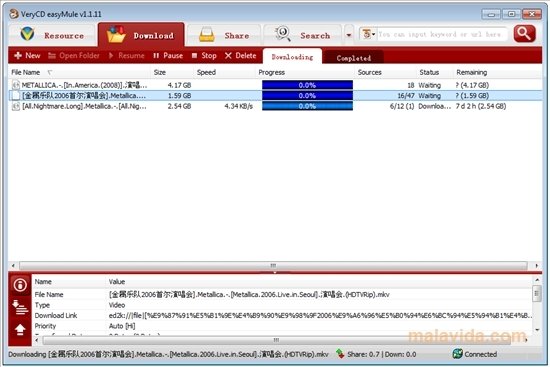This screenshot has width=550, height=367.
Task: Focus the keyword or url input field
Action: pos(441,34)
